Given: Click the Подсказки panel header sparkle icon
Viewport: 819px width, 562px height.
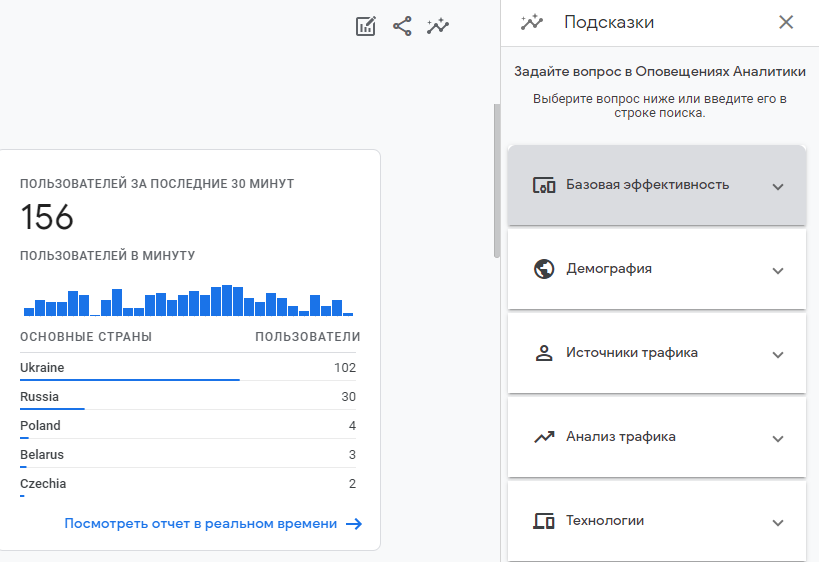Looking at the screenshot, I should pos(532,22).
